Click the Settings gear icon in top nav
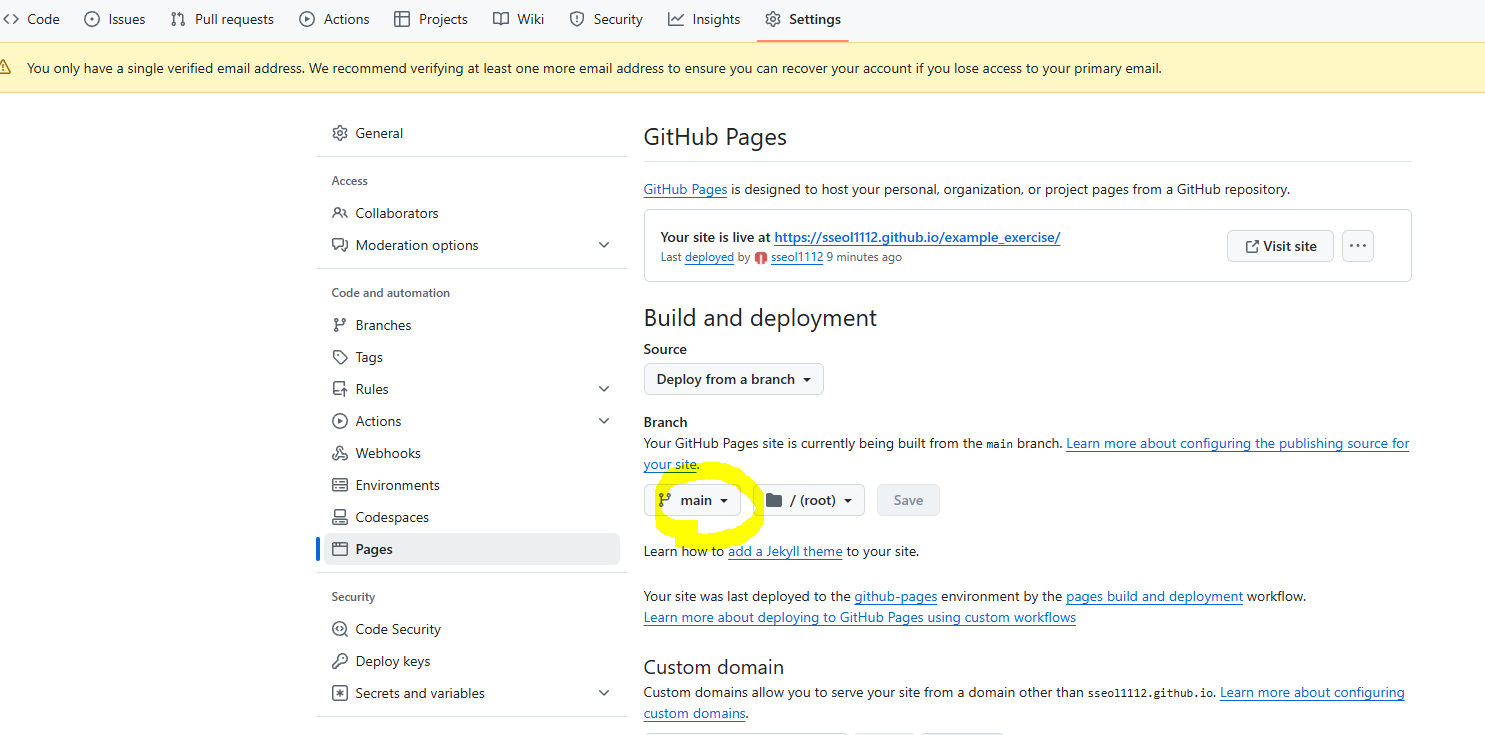Image resolution: width=1485 pixels, height=735 pixels. [x=773, y=19]
